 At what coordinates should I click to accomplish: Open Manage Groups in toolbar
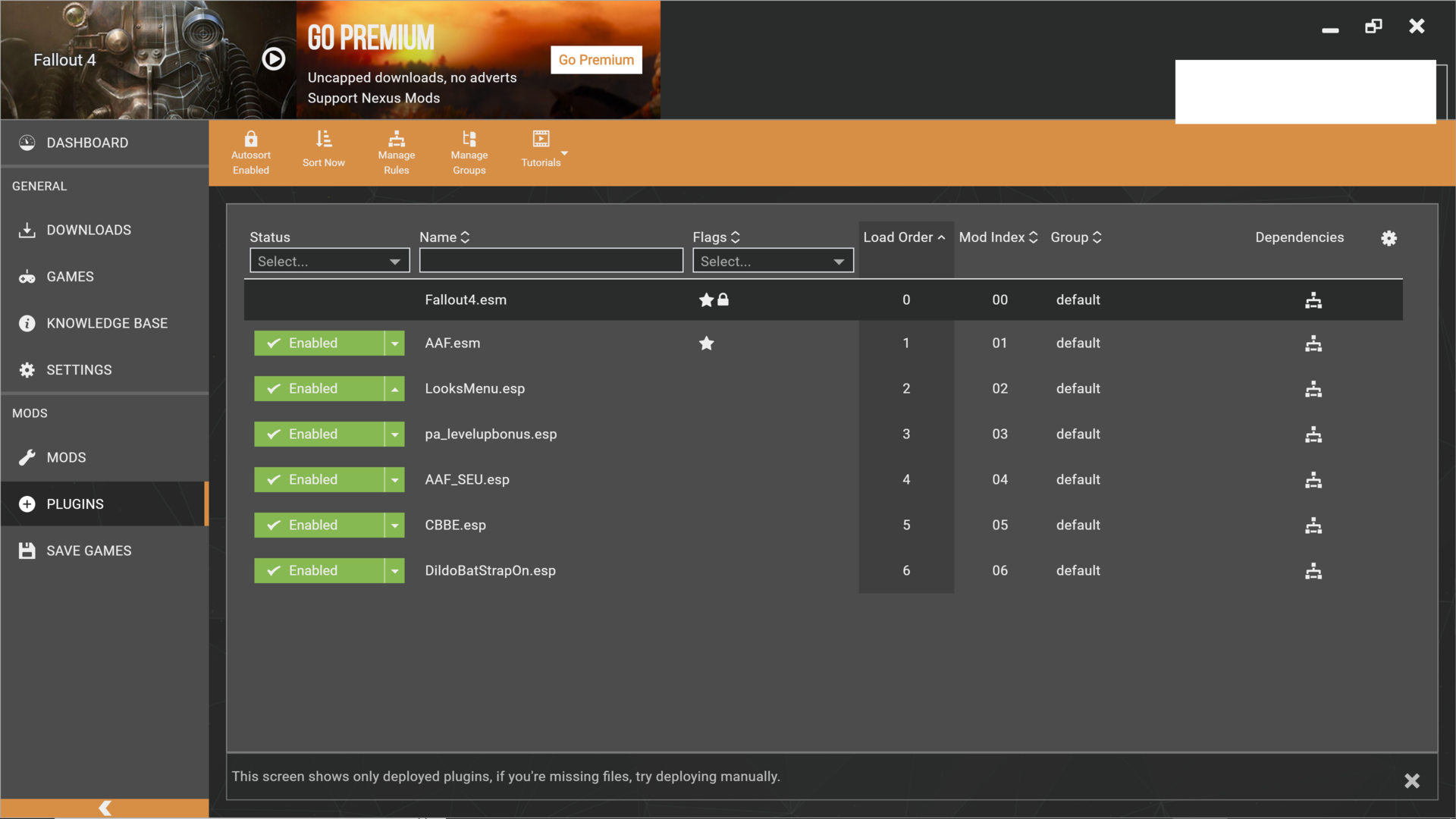click(469, 152)
